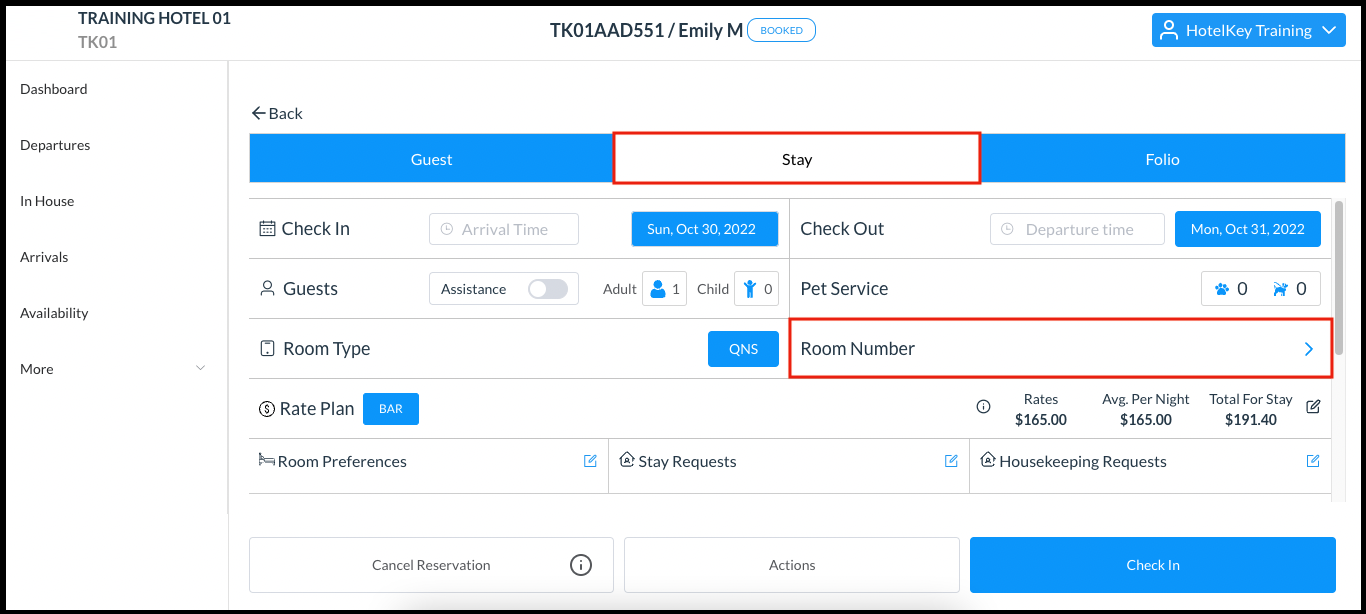Click the vertical scrollbar of stay panel

pos(1339,278)
